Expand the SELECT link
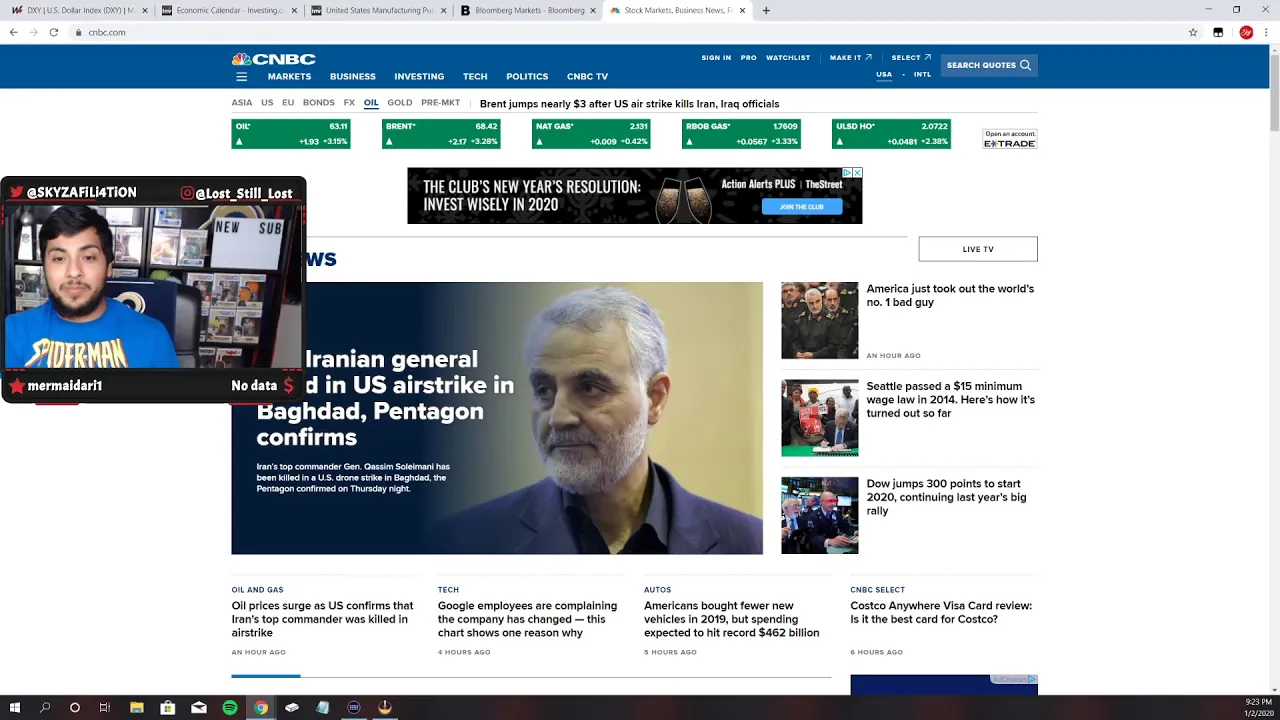This screenshot has height=720, width=1280. click(x=911, y=58)
